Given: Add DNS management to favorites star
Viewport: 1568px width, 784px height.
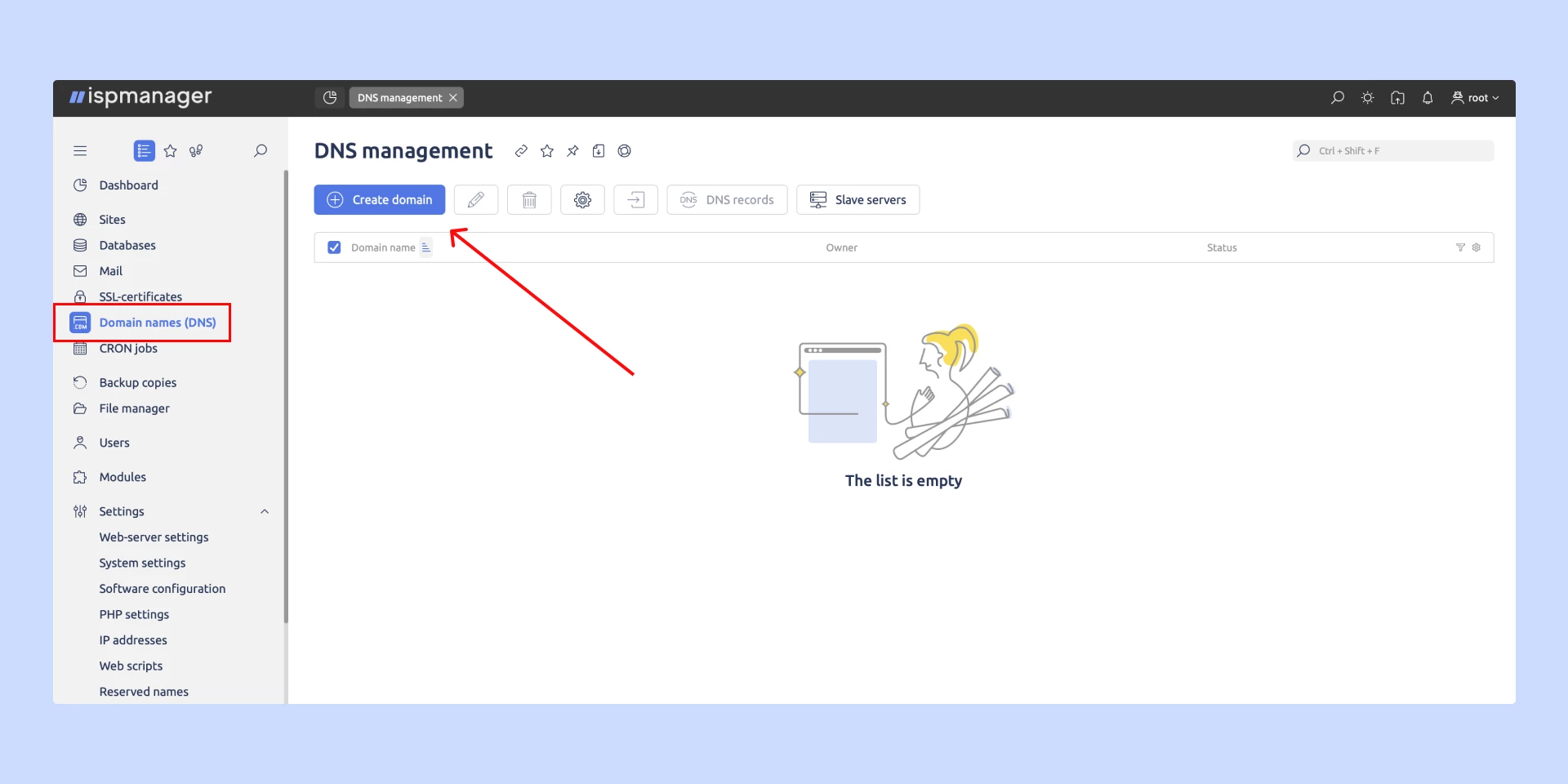Looking at the screenshot, I should [547, 151].
